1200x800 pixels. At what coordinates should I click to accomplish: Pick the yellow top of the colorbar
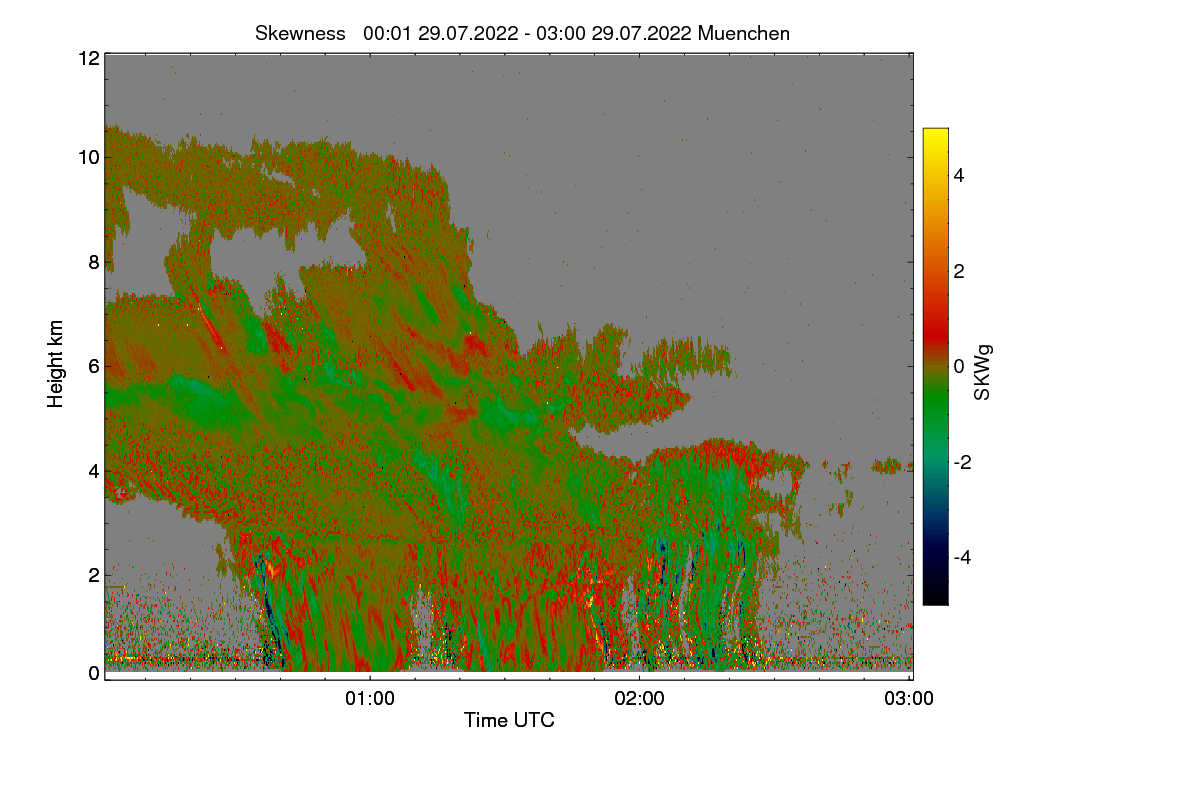[x=935, y=135]
